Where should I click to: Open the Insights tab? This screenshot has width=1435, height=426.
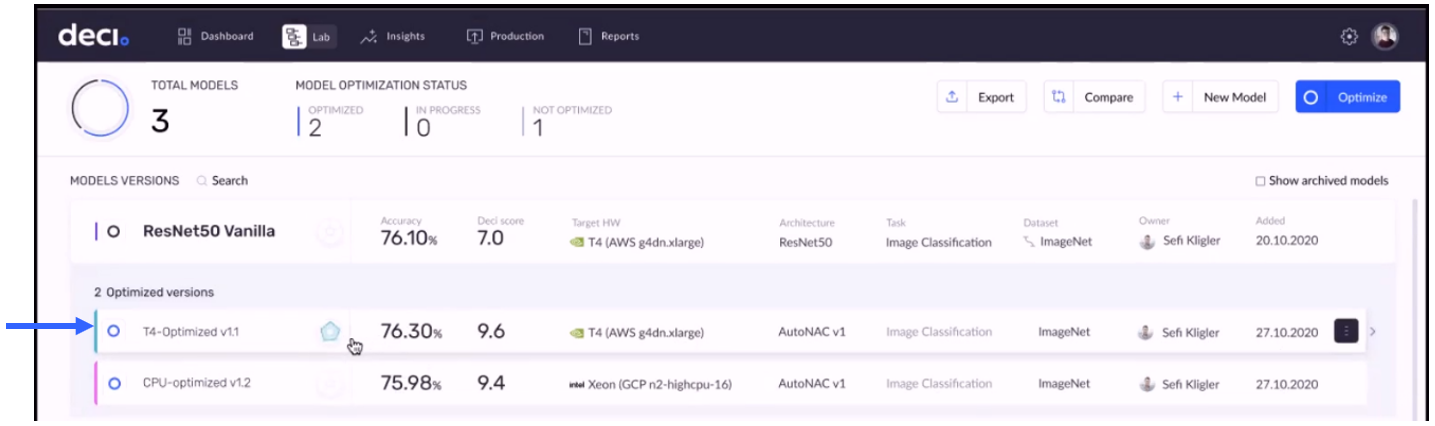pyautogui.click(x=393, y=36)
